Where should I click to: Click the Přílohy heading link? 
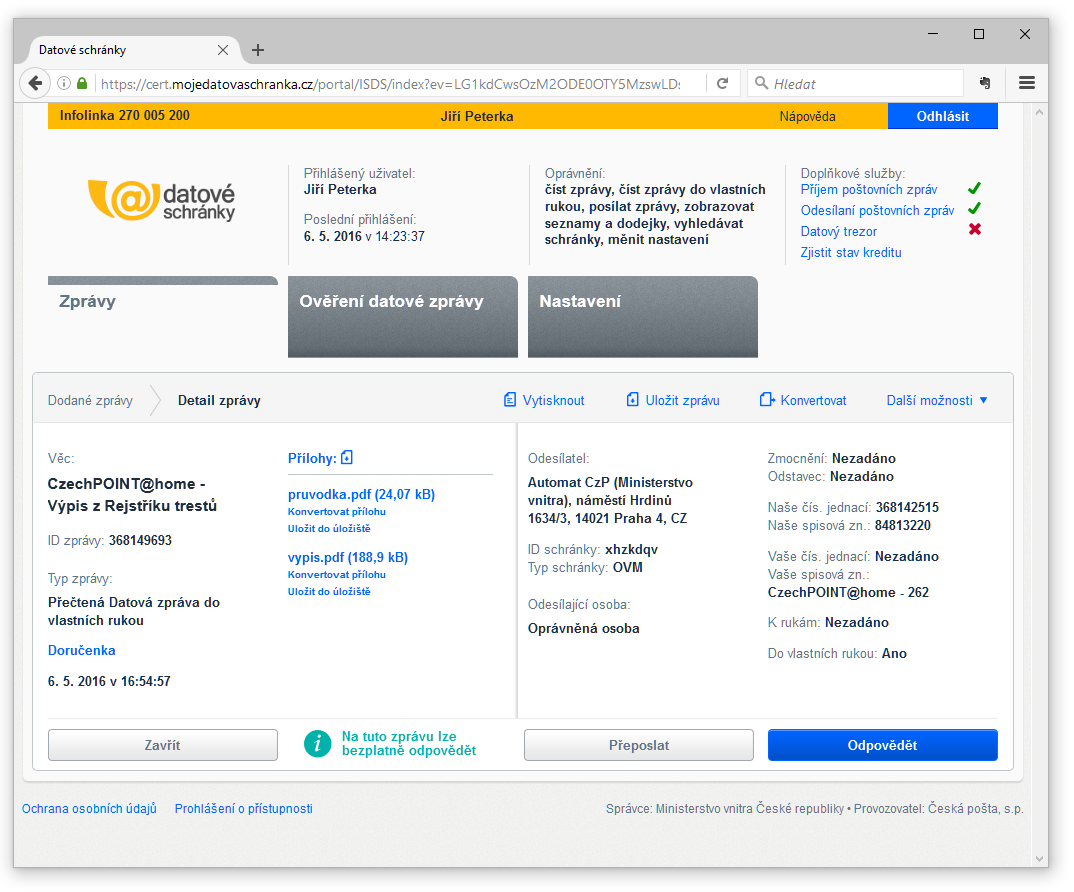tap(312, 458)
